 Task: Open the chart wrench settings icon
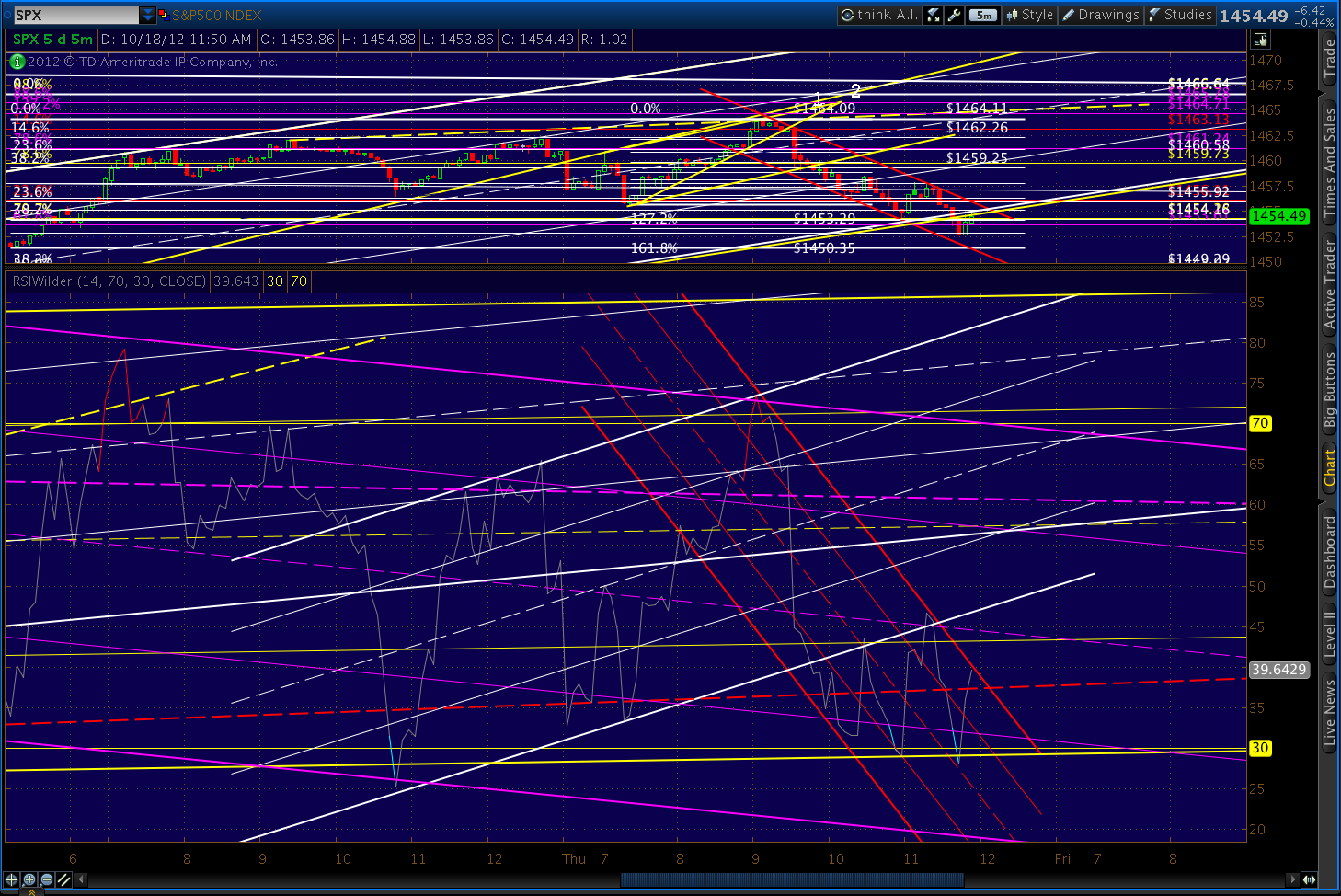coord(954,15)
